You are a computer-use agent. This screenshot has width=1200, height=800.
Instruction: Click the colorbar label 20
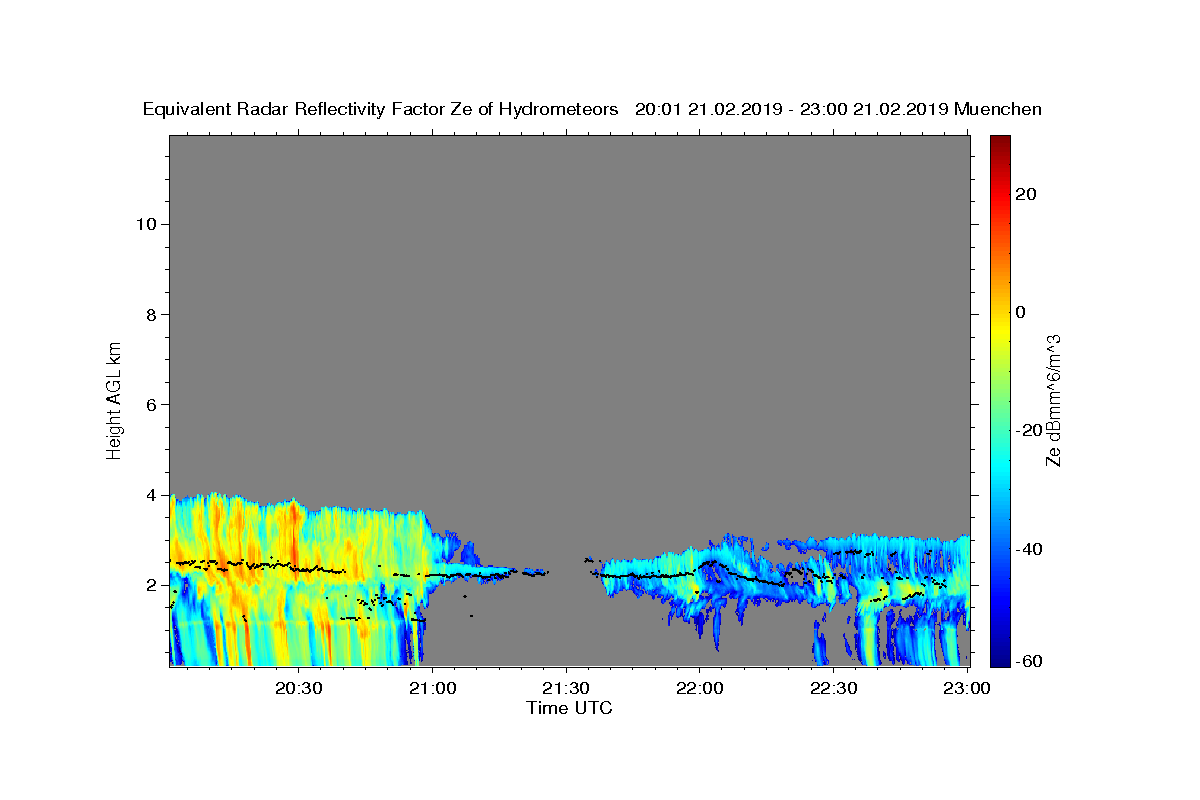click(1026, 194)
